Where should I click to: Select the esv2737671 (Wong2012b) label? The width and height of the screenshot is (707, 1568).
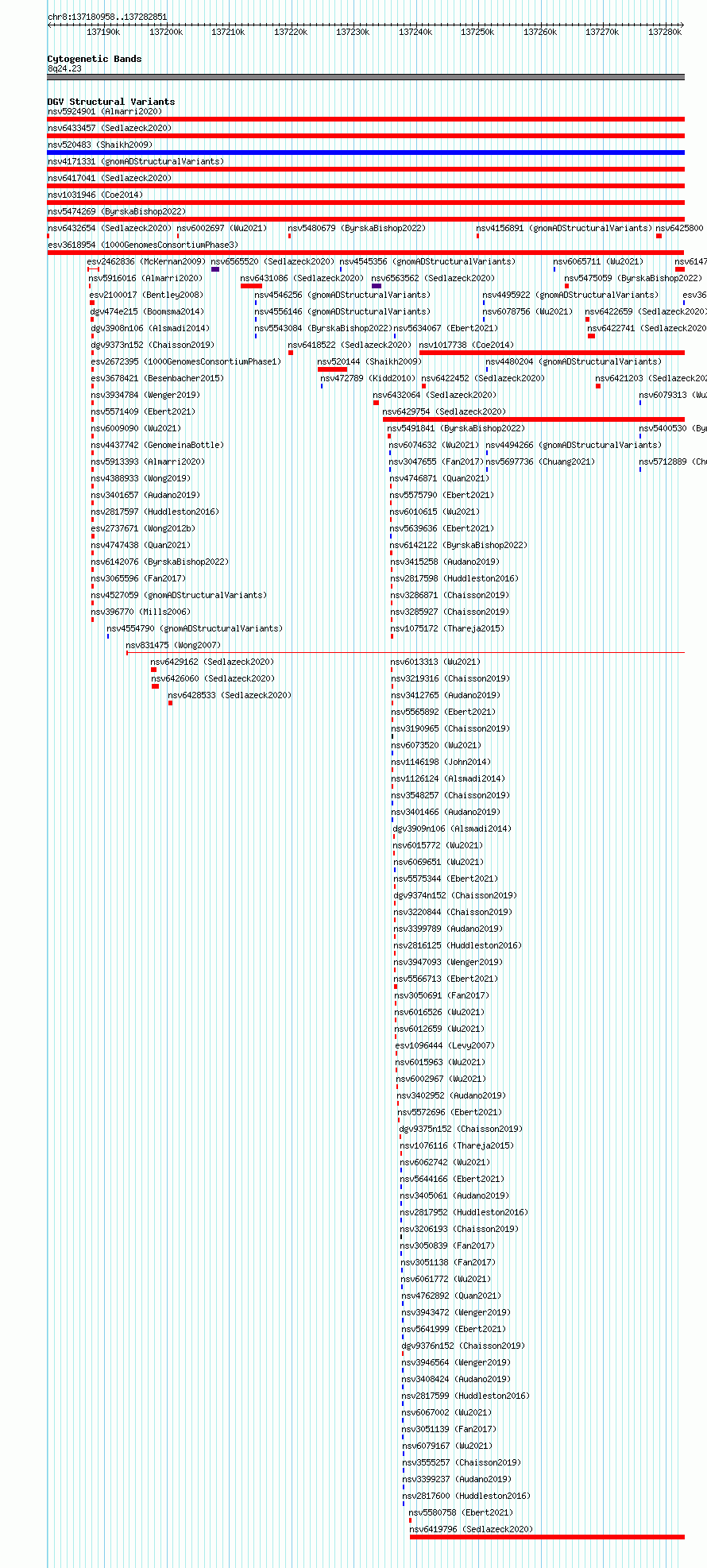143,528
